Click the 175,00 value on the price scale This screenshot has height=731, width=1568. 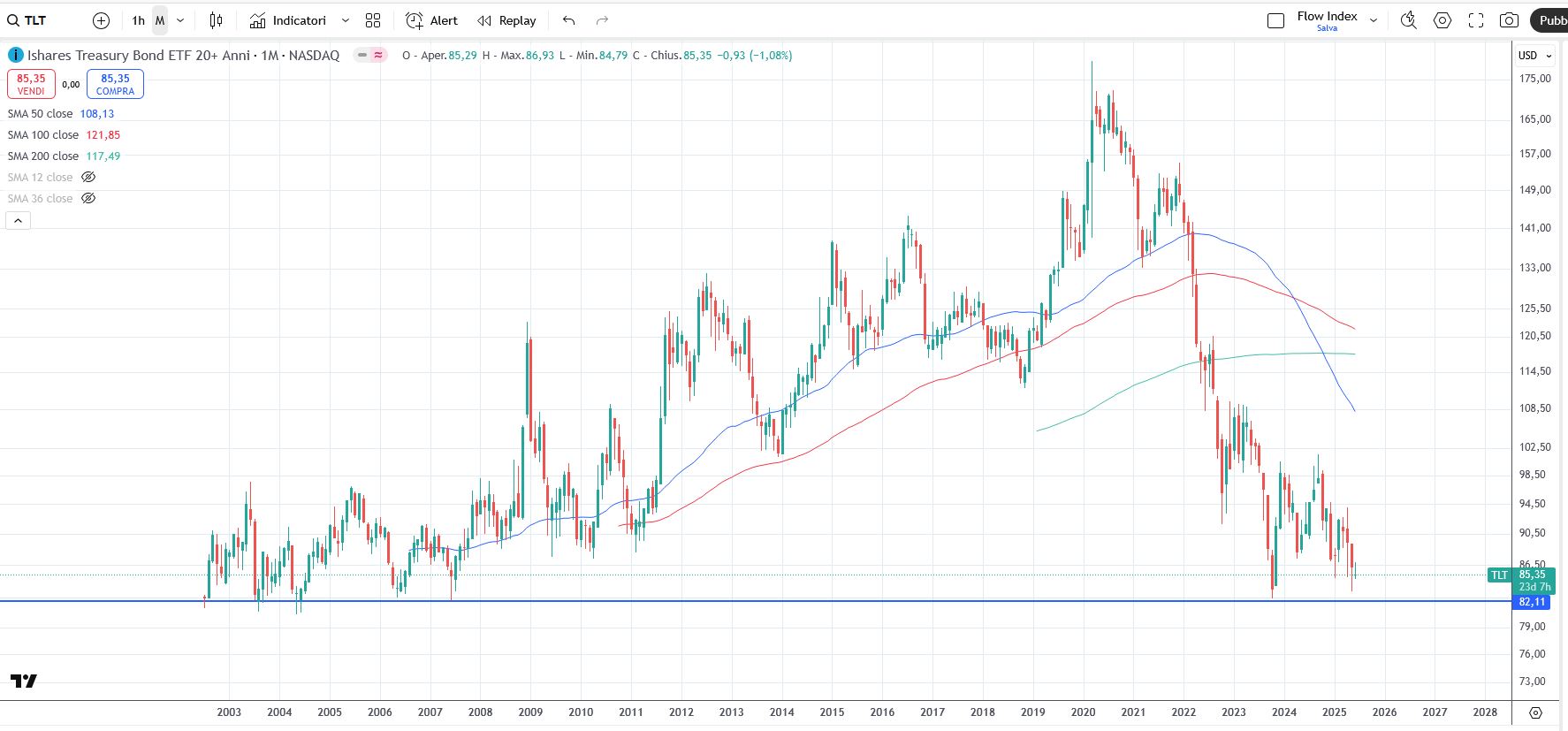tap(1534, 79)
